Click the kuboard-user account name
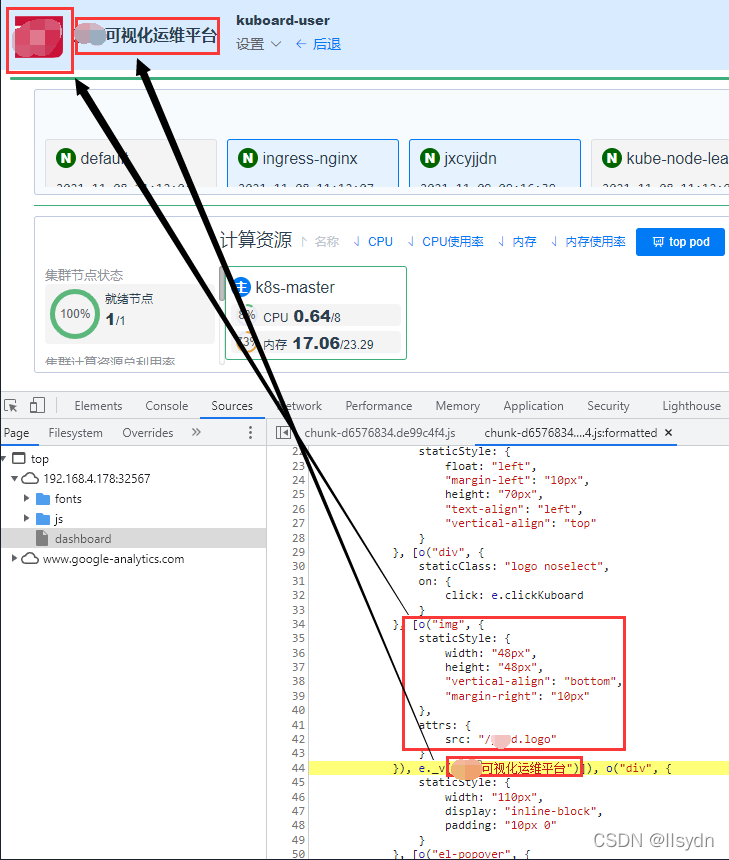The image size is (729, 860). [282, 20]
